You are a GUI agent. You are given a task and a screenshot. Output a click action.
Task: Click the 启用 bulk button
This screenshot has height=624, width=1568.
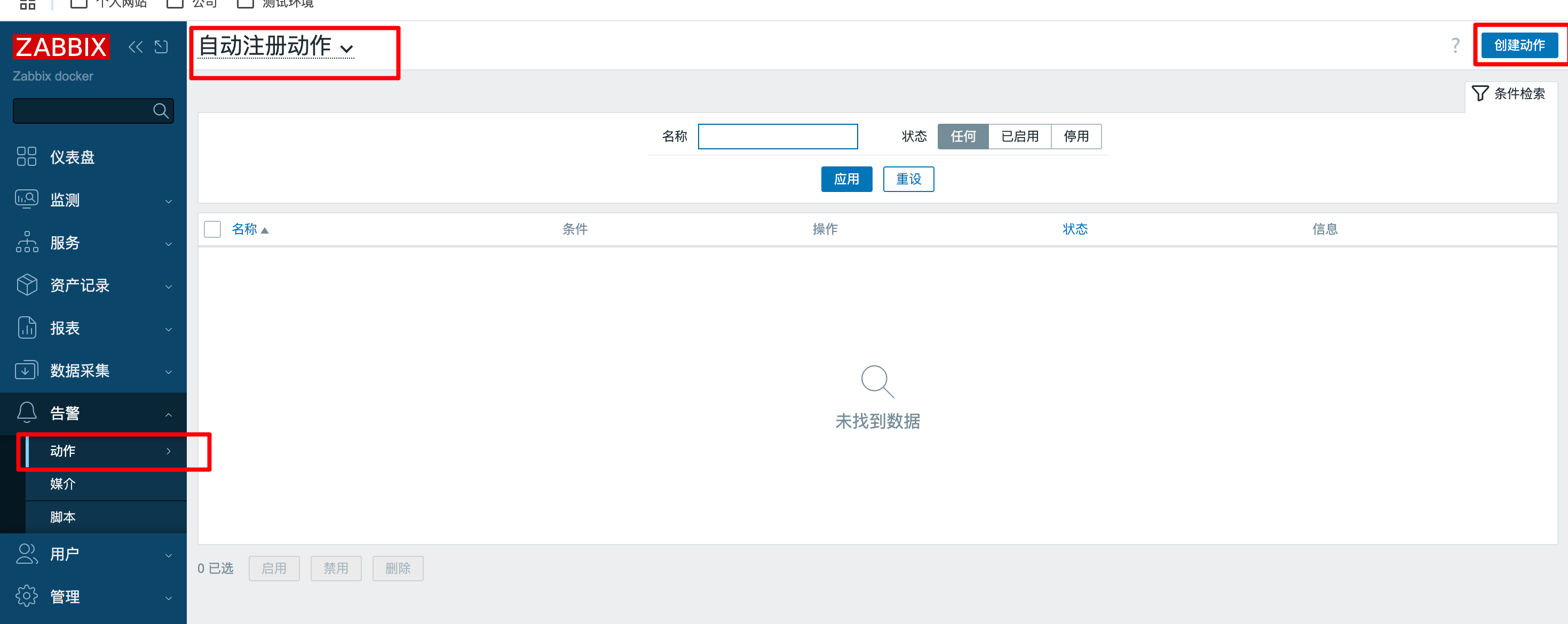click(x=274, y=568)
